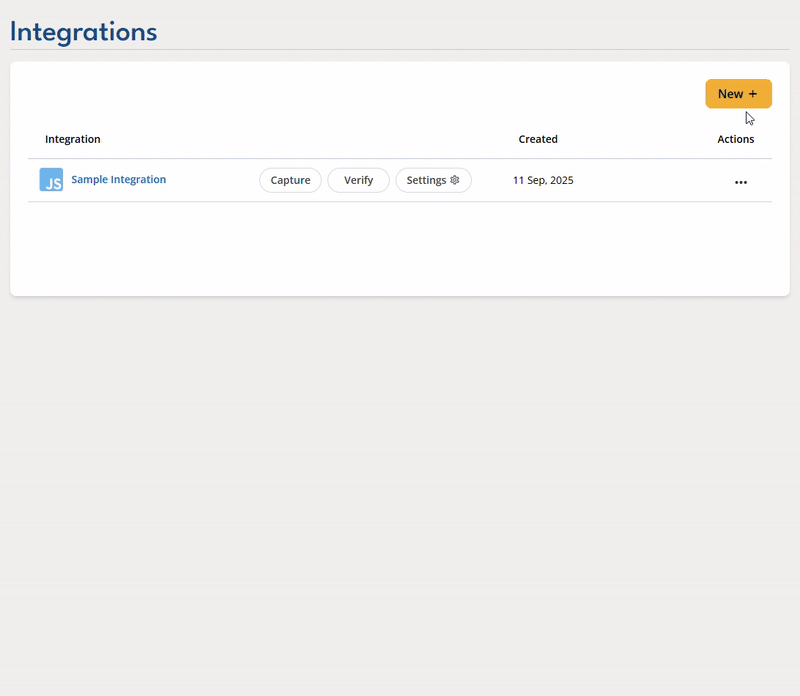
Task: Click the word Settings in the Settings pill
Action: click(x=426, y=180)
